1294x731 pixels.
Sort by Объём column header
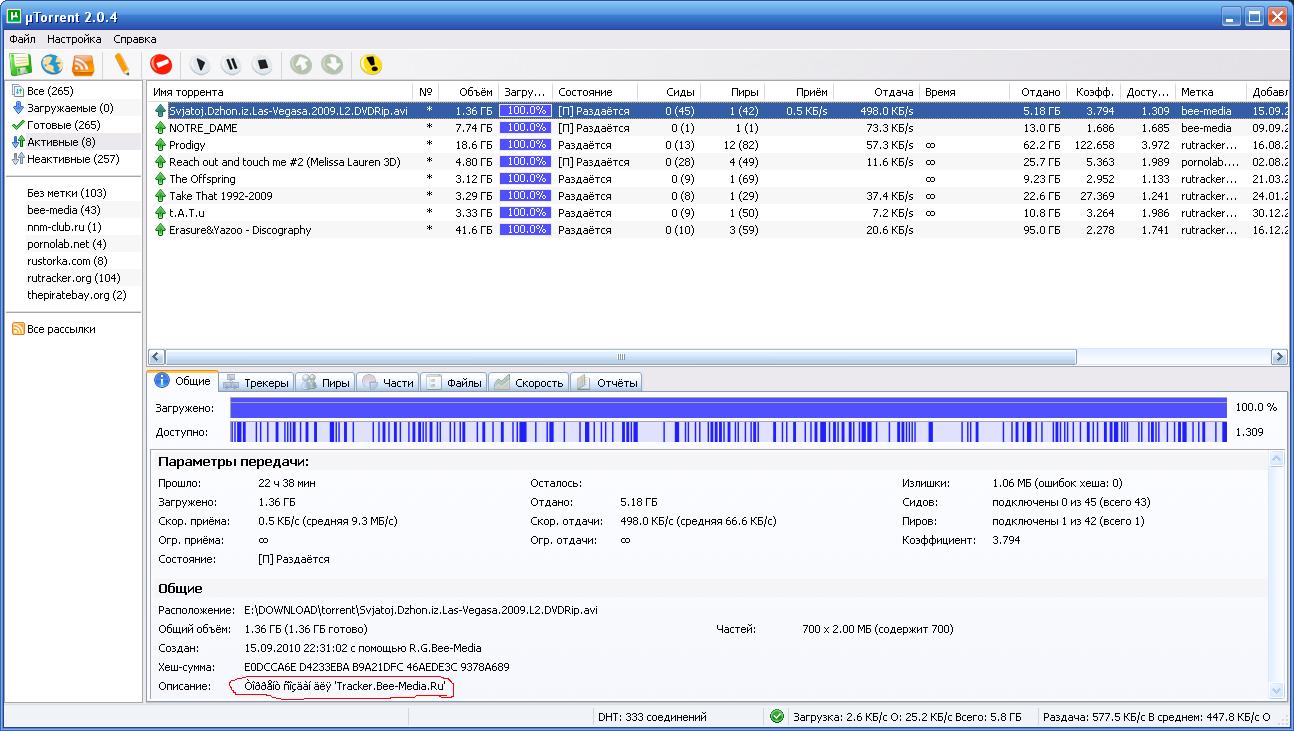point(468,92)
